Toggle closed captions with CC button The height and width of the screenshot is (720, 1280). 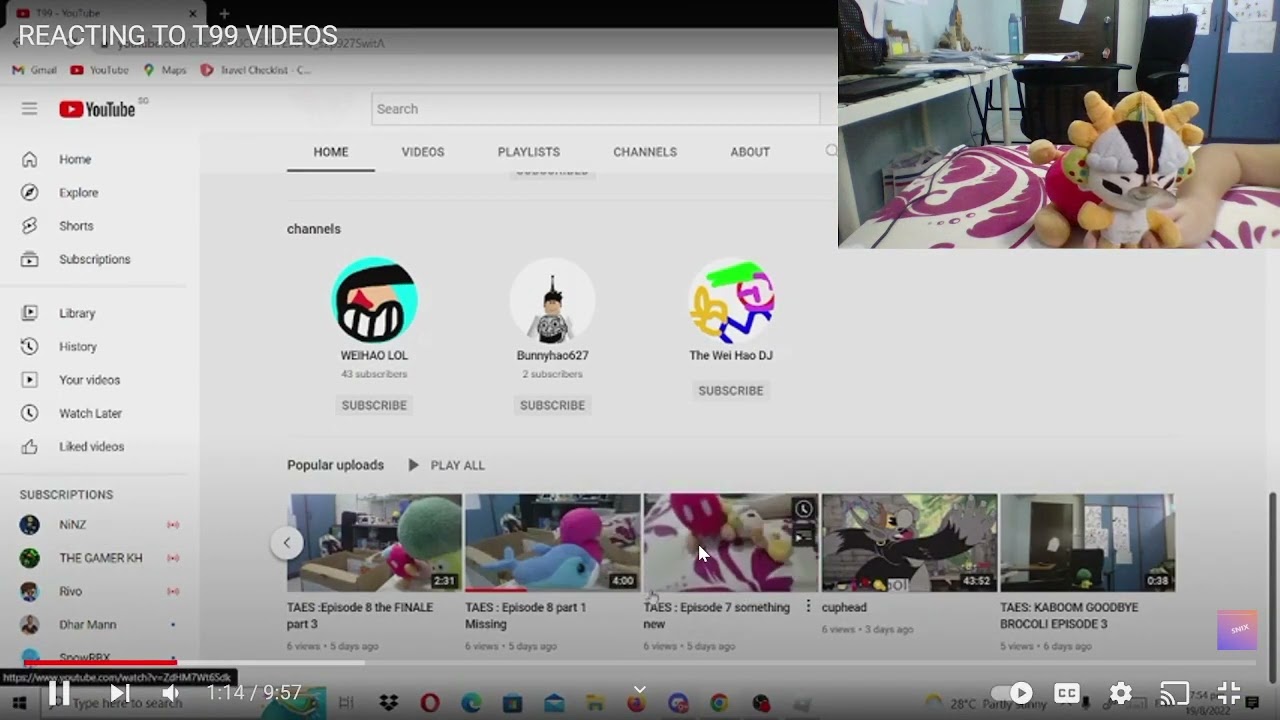(x=1067, y=693)
